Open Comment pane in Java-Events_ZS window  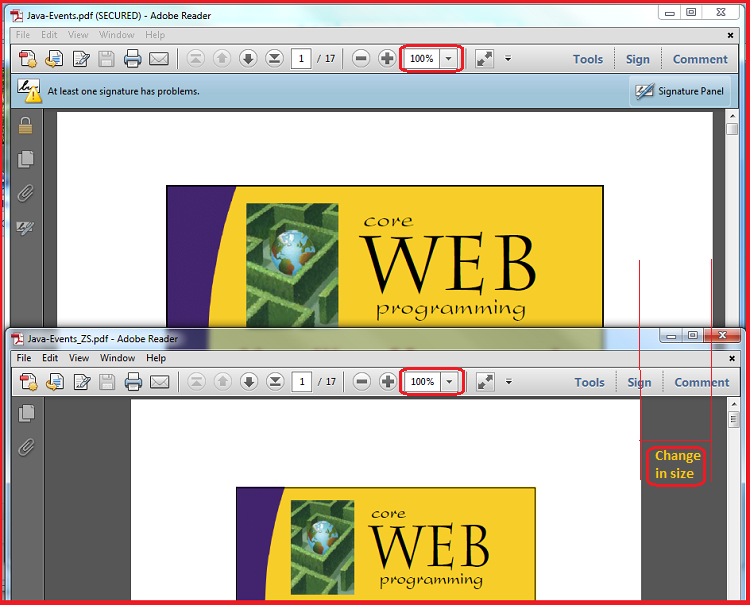[702, 382]
